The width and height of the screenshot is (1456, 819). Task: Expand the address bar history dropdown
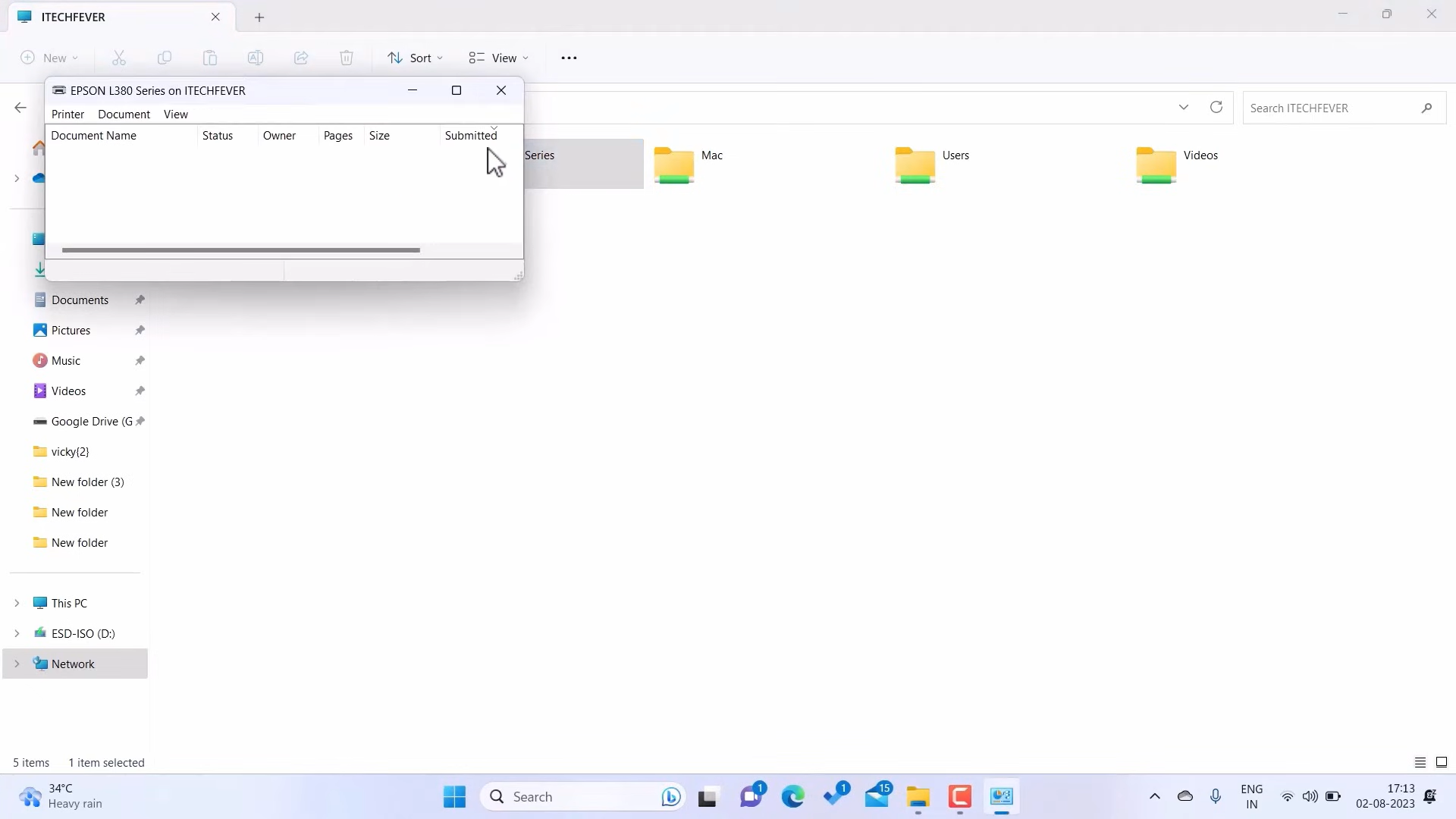pos(1184,107)
